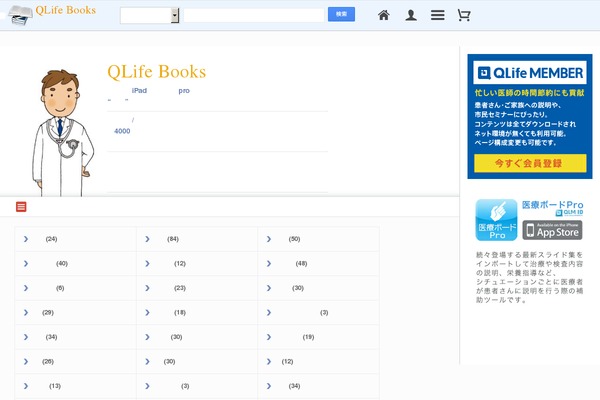Open the QLife MEMBER banner logo
This screenshot has height=400, width=600.
coord(530,73)
